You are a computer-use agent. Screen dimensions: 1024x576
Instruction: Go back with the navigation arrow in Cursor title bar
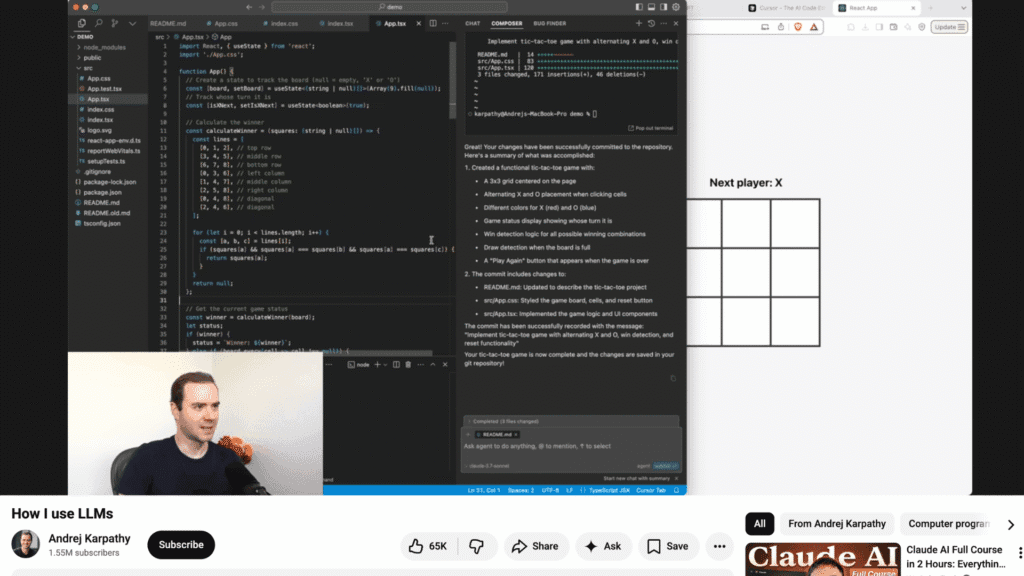[x=249, y=7]
